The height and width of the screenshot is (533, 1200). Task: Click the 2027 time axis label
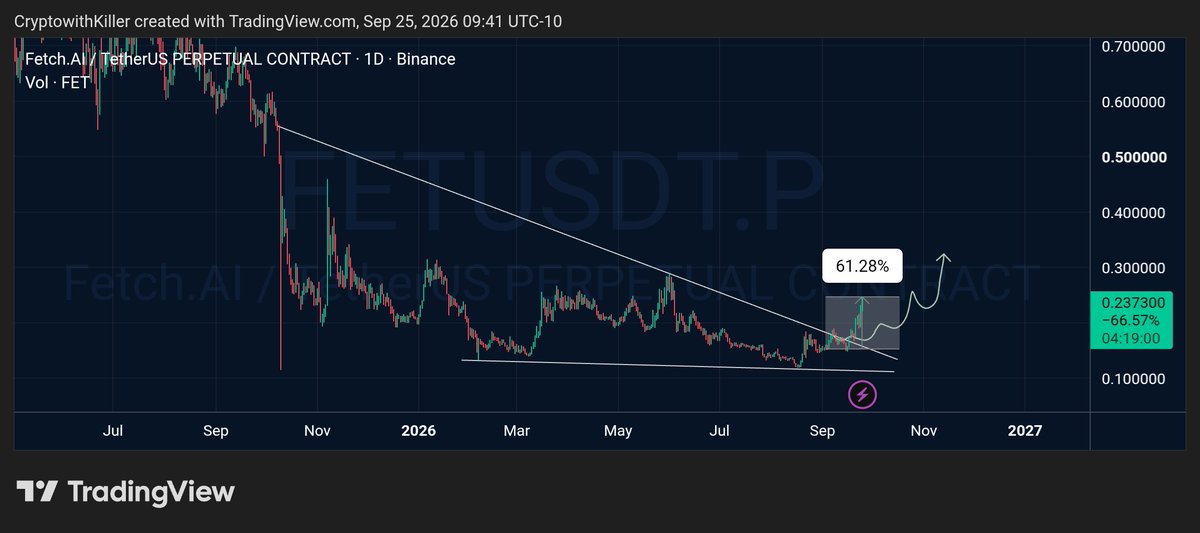point(1025,431)
